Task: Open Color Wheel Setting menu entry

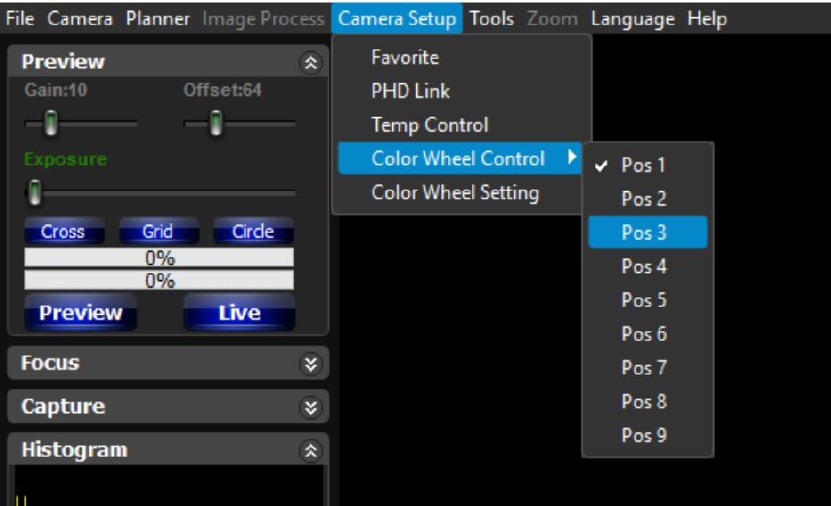Action: click(455, 193)
